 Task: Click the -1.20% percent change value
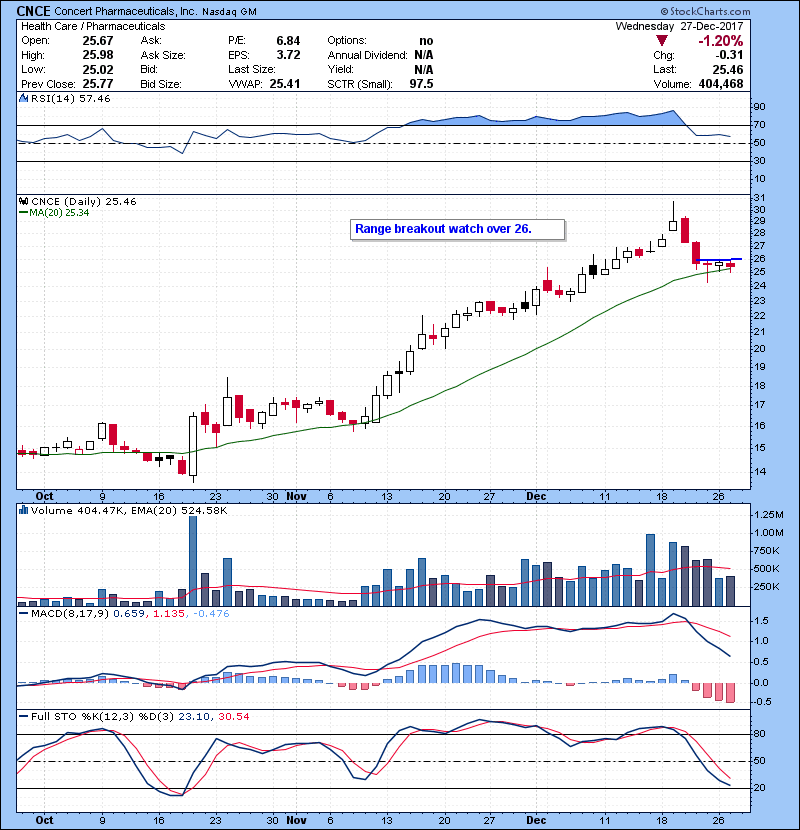pyautogui.click(x=721, y=41)
